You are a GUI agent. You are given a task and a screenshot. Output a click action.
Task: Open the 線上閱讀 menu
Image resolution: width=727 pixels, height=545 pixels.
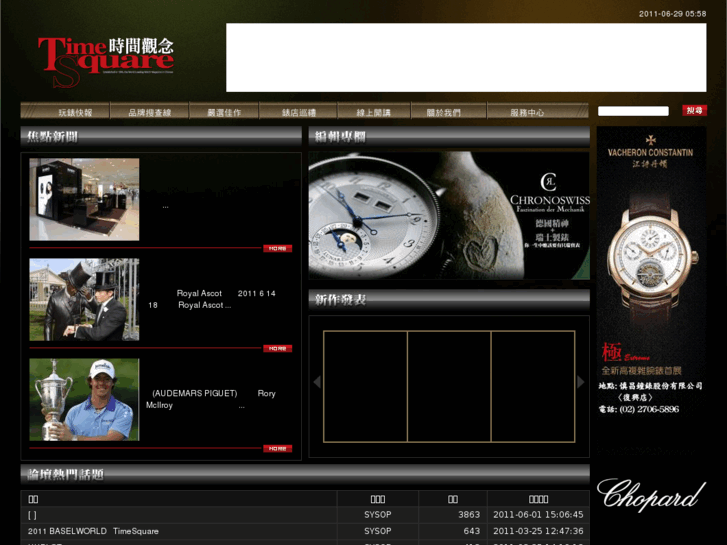[374, 111]
